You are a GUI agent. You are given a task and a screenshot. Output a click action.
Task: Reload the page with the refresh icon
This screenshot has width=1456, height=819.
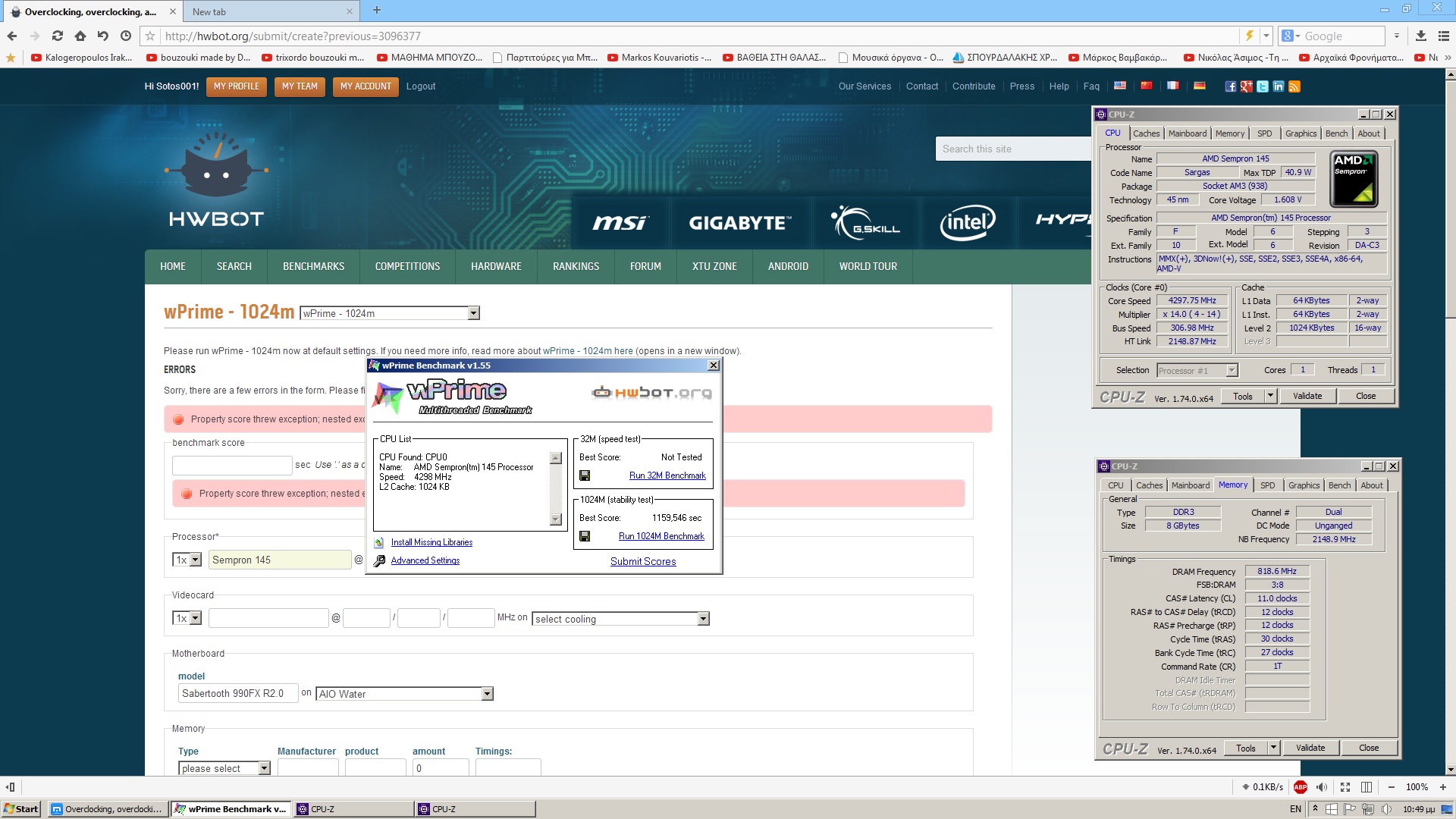pyautogui.click(x=58, y=36)
